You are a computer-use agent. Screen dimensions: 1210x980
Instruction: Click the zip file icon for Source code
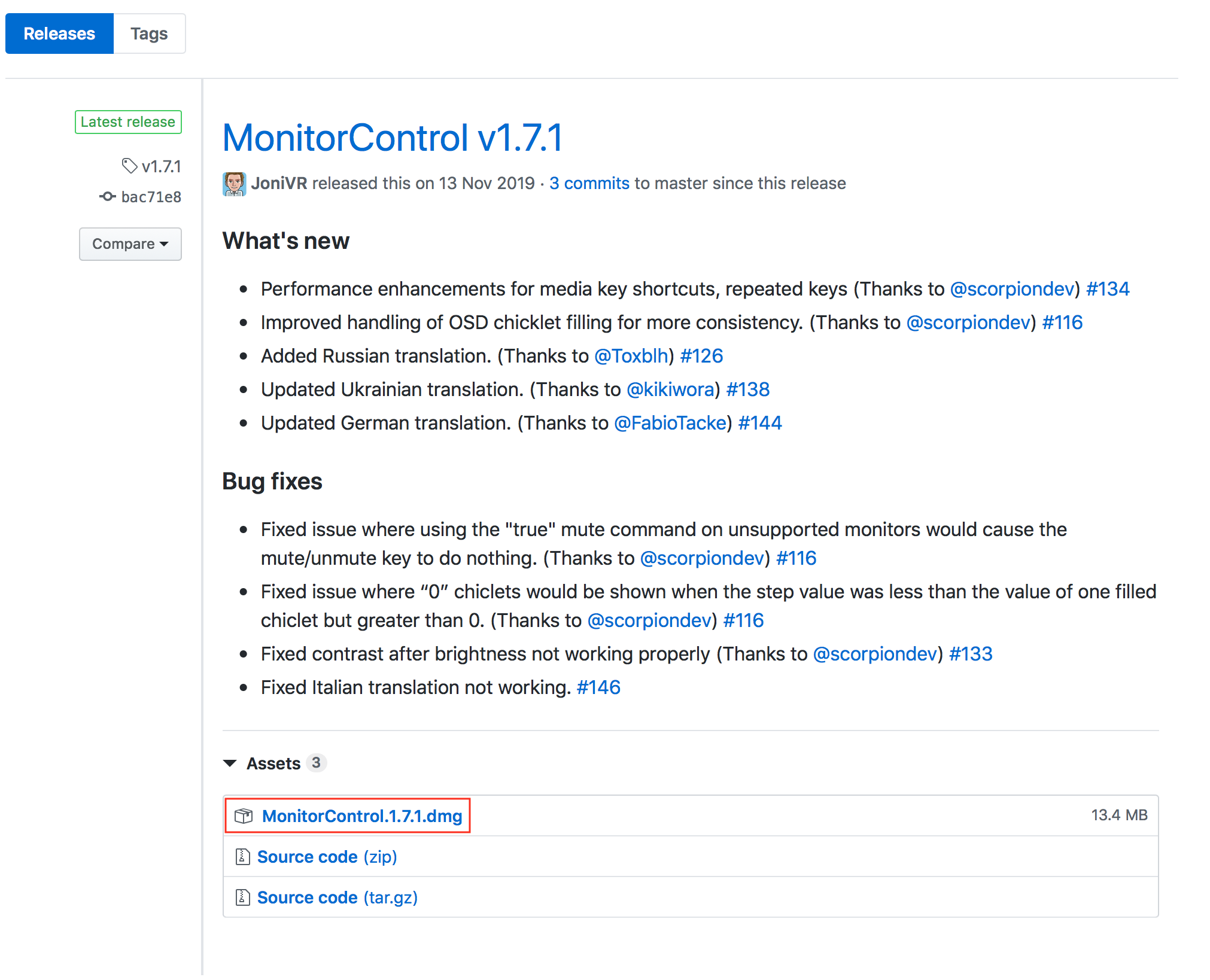point(242,857)
